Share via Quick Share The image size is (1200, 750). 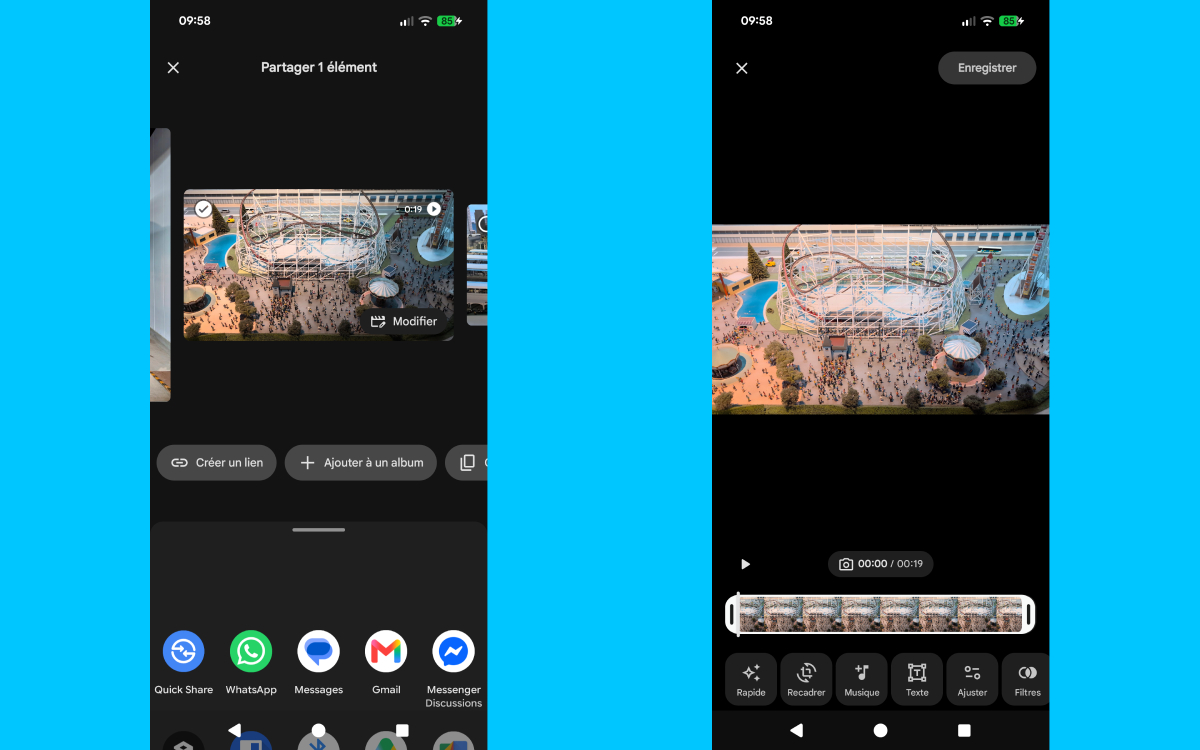184,663
